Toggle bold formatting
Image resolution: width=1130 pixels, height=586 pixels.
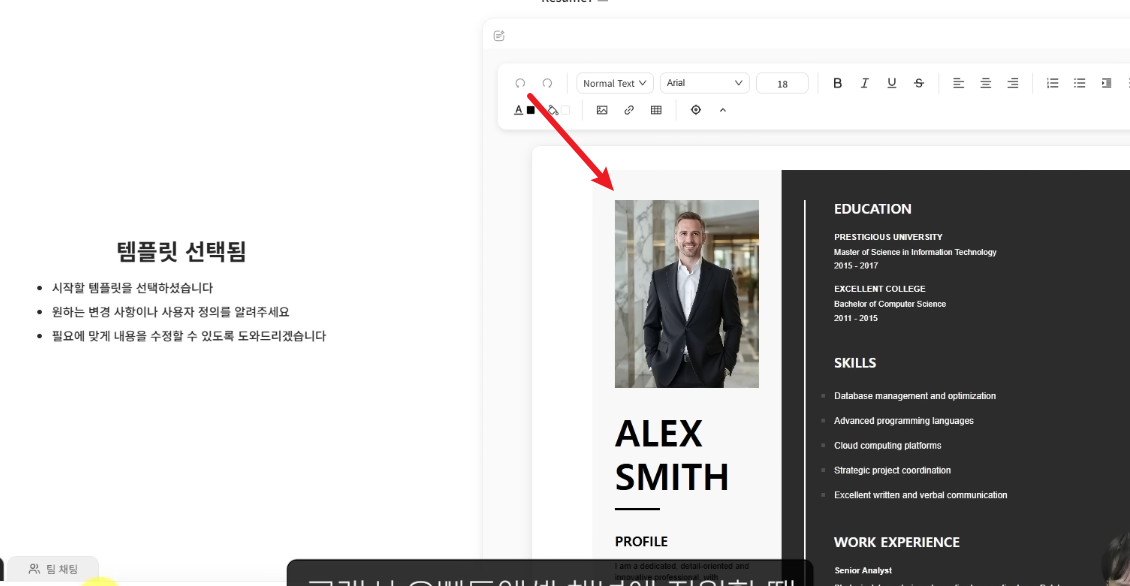tap(837, 84)
